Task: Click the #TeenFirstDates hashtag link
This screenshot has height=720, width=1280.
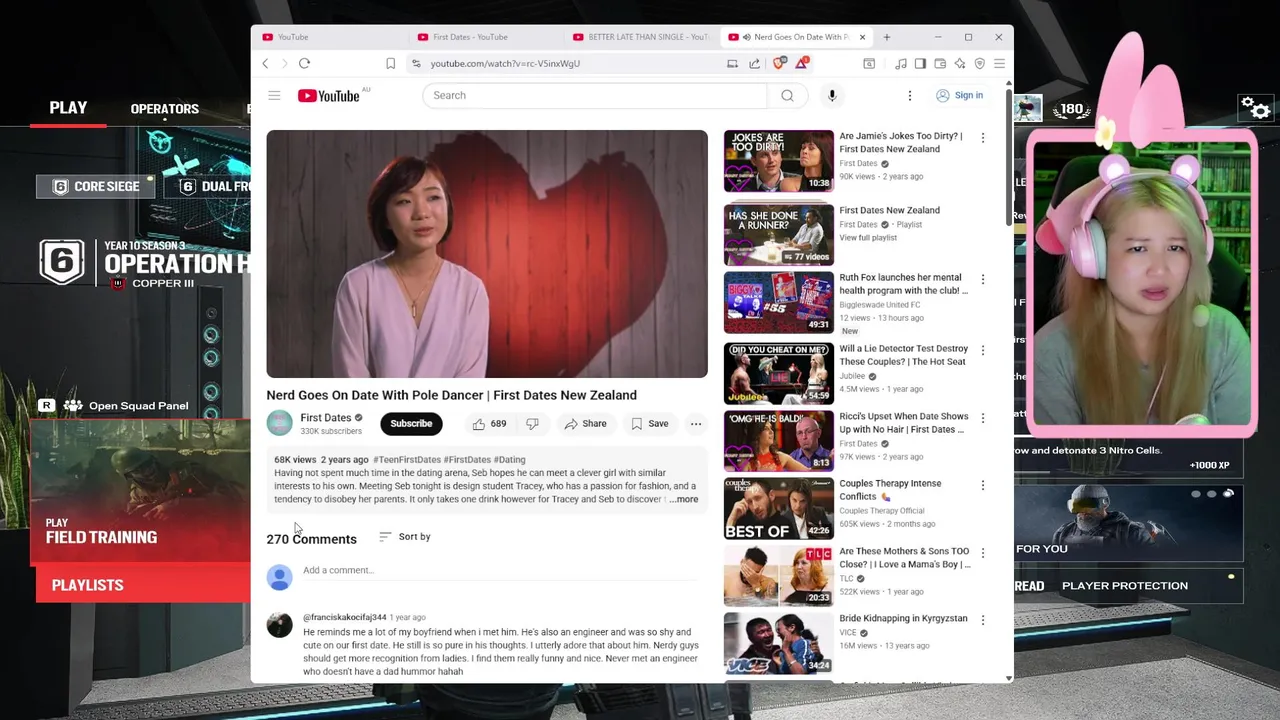Action: click(x=407, y=460)
